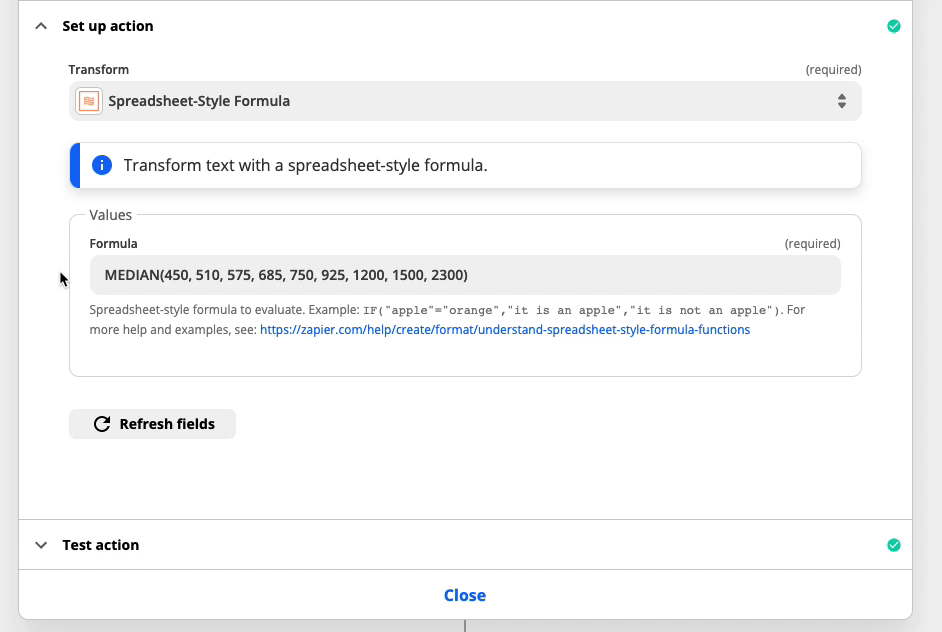Open the spreadsheet-style formula help link
Screen dimensions: 942x632
(505, 330)
